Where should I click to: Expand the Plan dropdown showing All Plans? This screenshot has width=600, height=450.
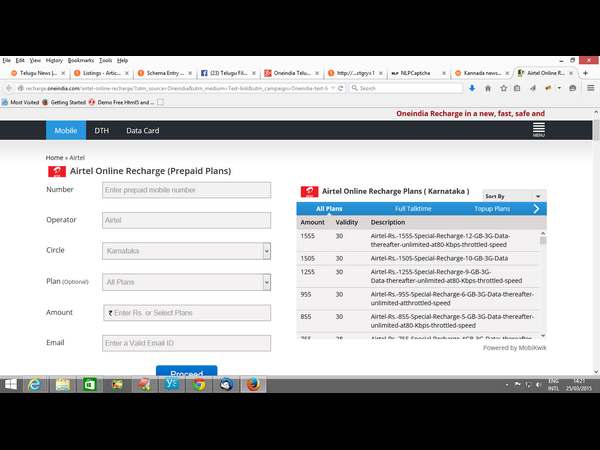266,283
